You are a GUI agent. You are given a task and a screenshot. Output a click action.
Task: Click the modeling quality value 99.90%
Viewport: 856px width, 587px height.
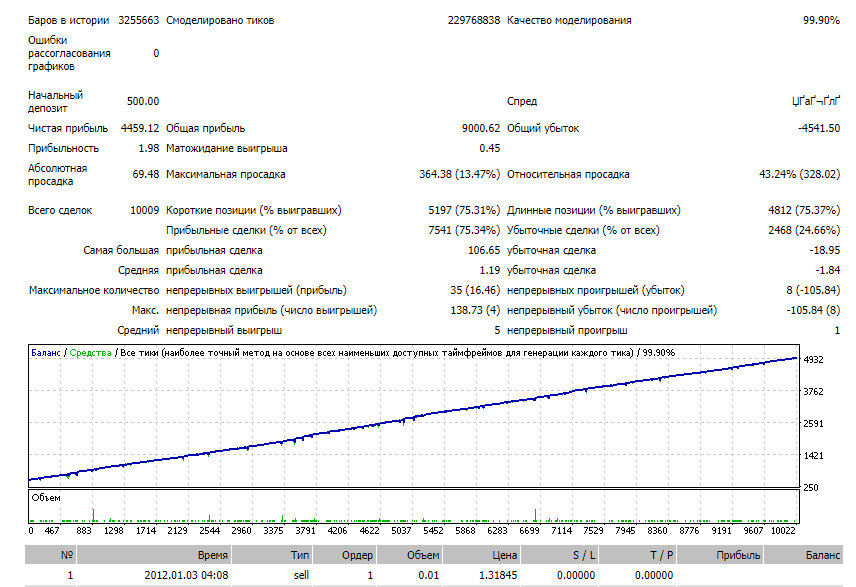tap(821, 20)
